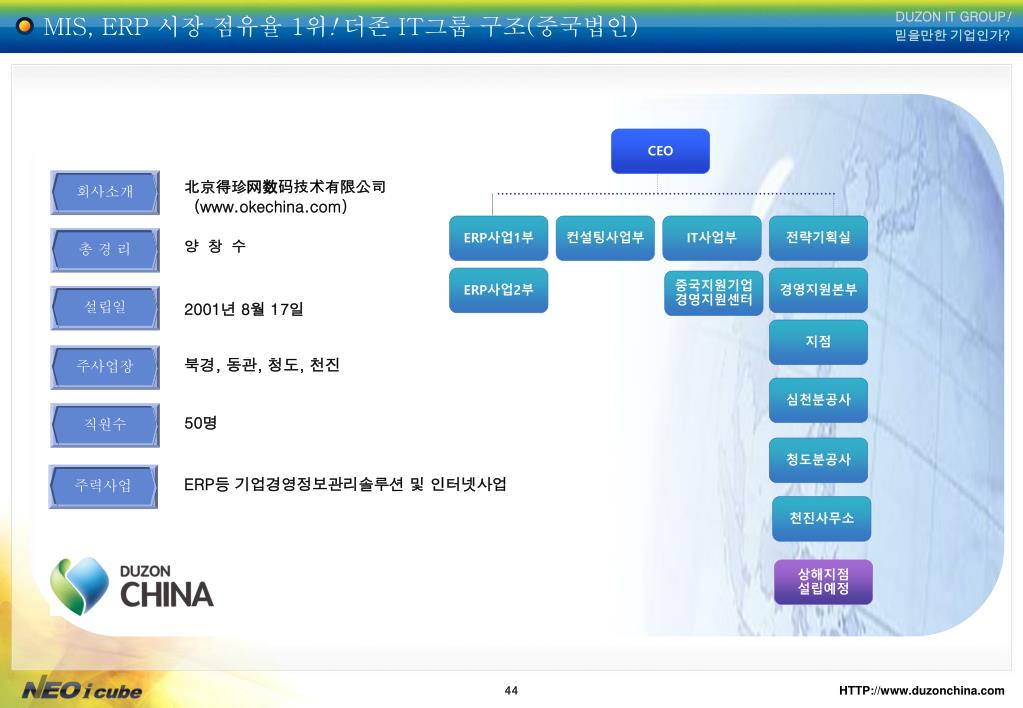Click the orange bullet in title bar
1023x708 pixels.
click(24, 26)
